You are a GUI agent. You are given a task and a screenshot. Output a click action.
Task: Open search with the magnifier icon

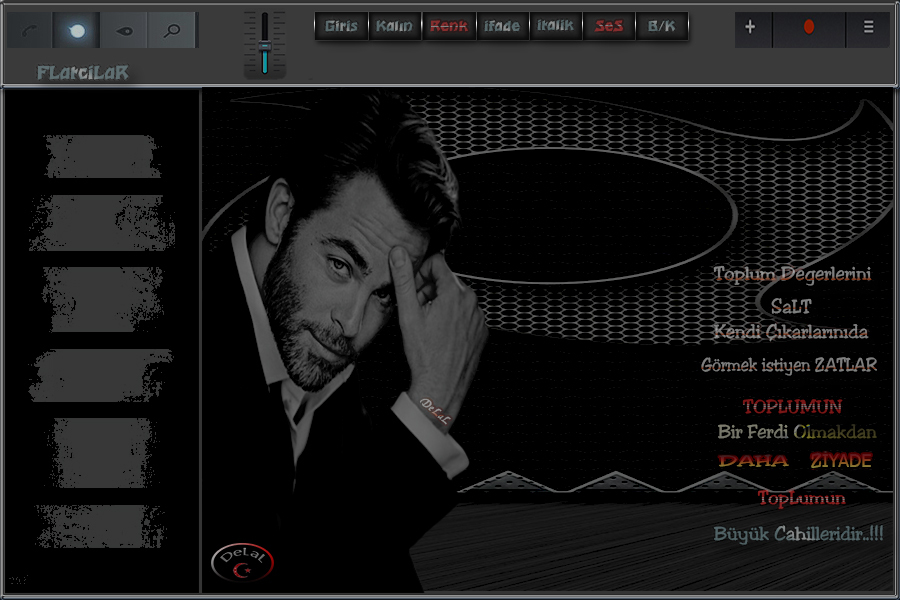click(x=172, y=31)
